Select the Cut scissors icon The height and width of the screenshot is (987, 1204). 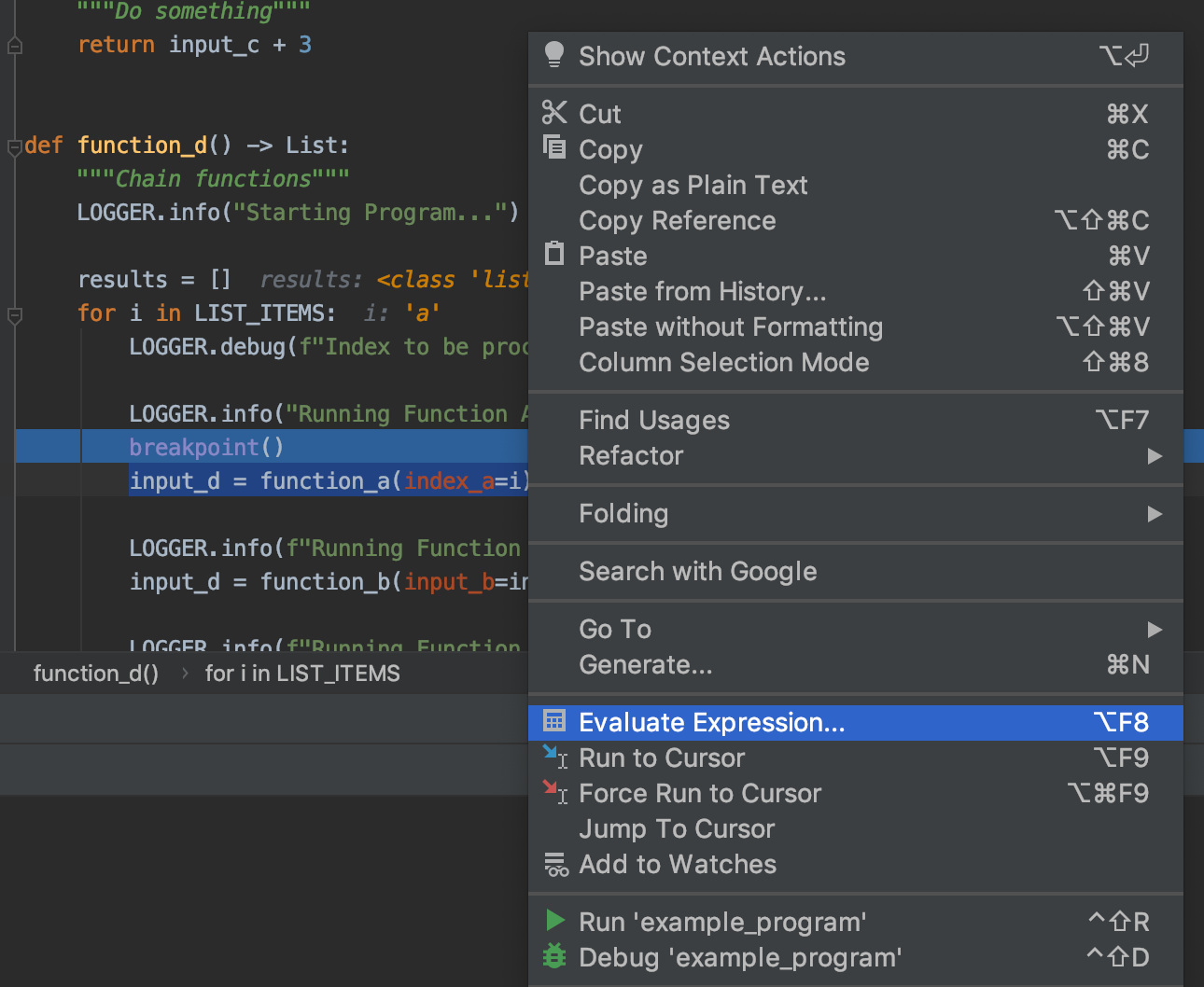554,113
